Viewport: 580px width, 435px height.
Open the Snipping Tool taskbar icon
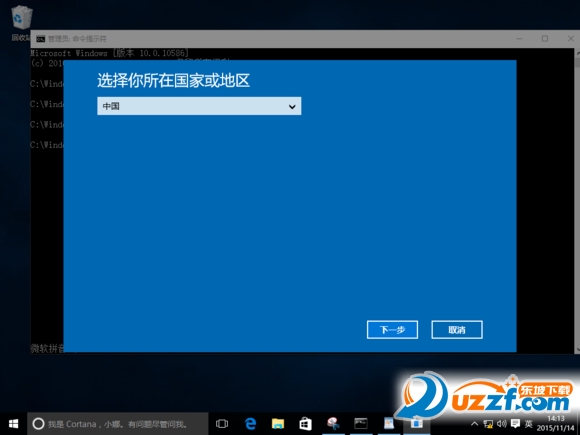point(333,424)
